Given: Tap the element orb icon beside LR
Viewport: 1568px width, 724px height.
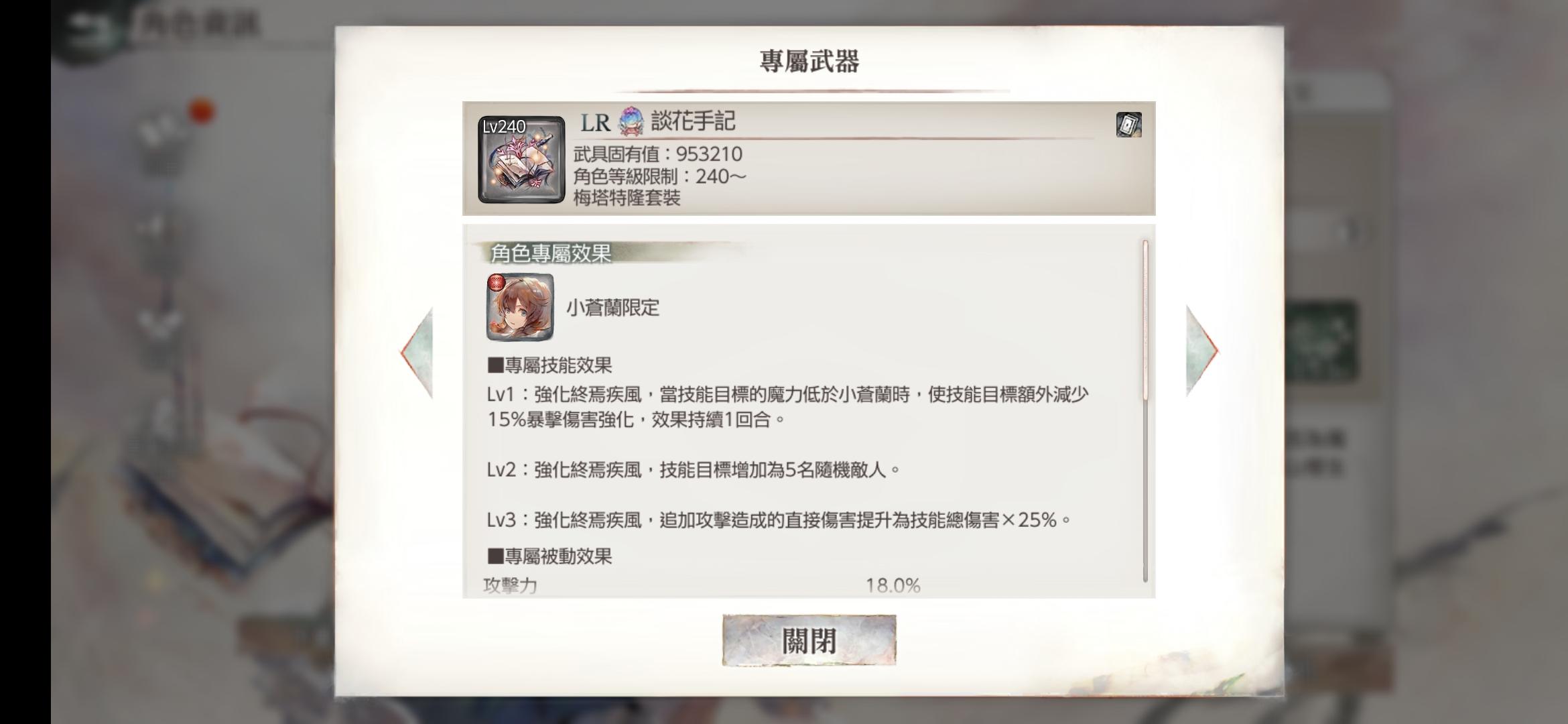Looking at the screenshot, I should (630, 122).
